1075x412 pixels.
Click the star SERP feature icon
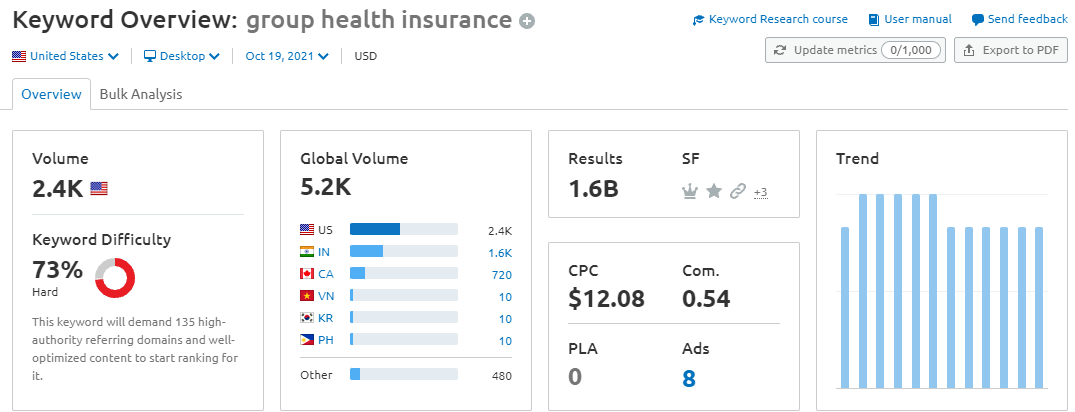(713, 191)
